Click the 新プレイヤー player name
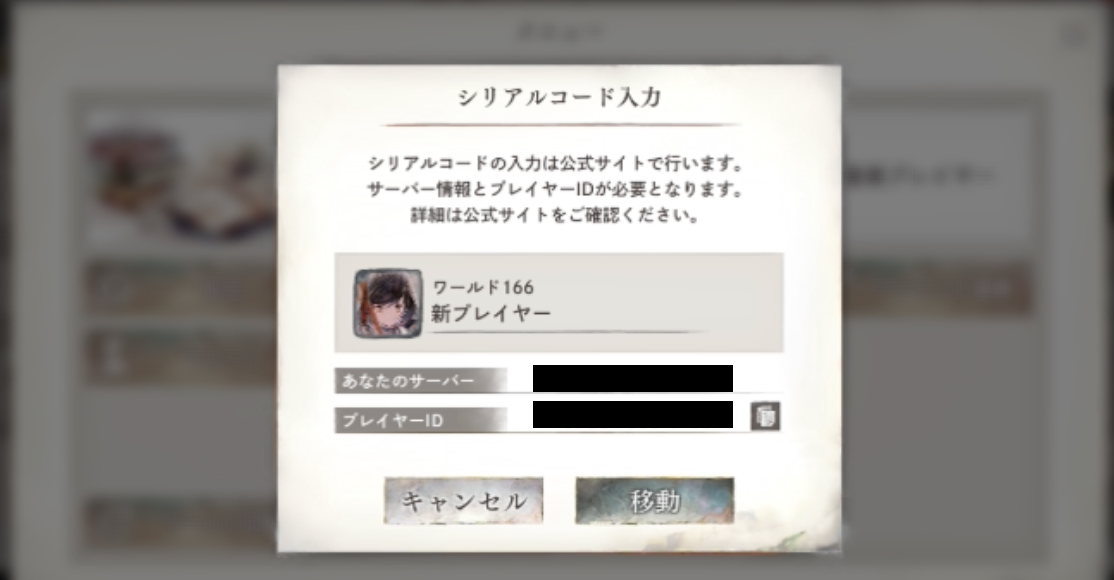The height and width of the screenshot is (580, 1114). (491, 313)
